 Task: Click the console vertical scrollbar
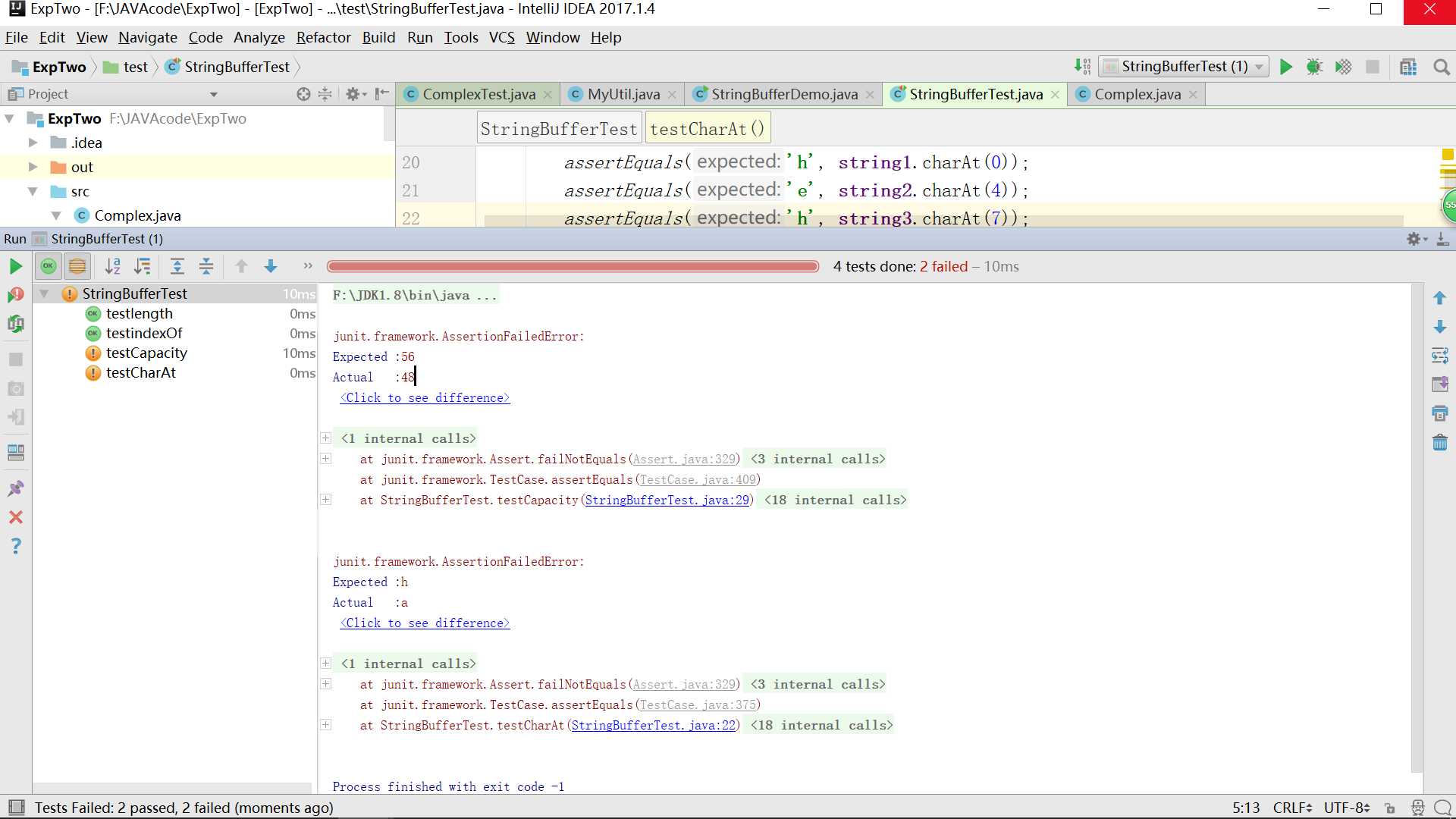point(1417,528)
